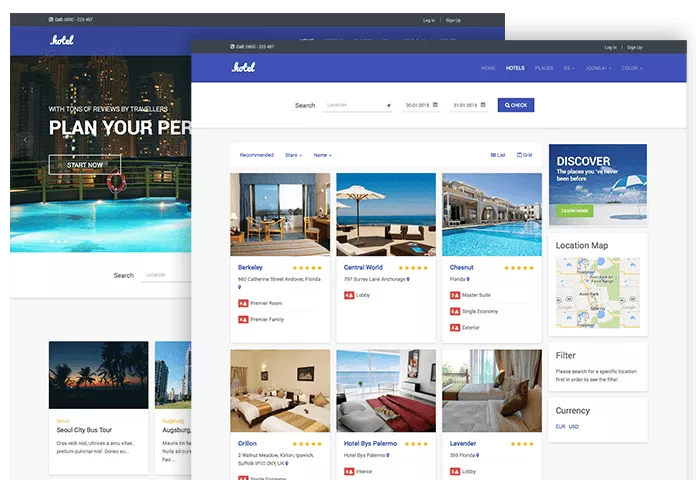Click Berkeley room photo thumbnail
The image size is (696, 480).
280,214
